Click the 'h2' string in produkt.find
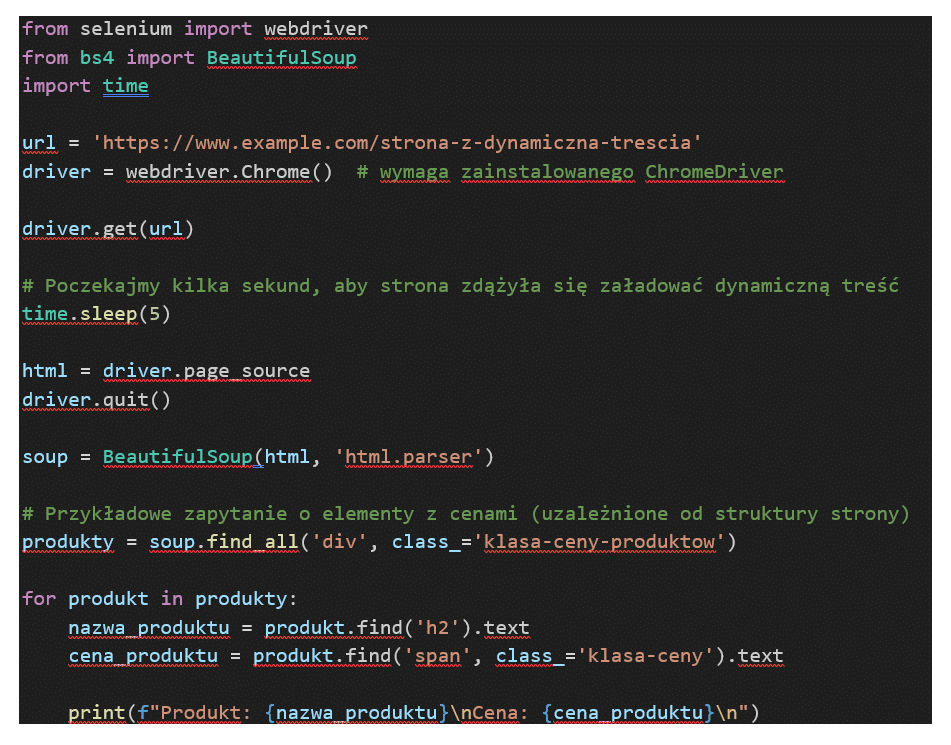The height and width of the screenshot is (745, 951). coord(437,628)
